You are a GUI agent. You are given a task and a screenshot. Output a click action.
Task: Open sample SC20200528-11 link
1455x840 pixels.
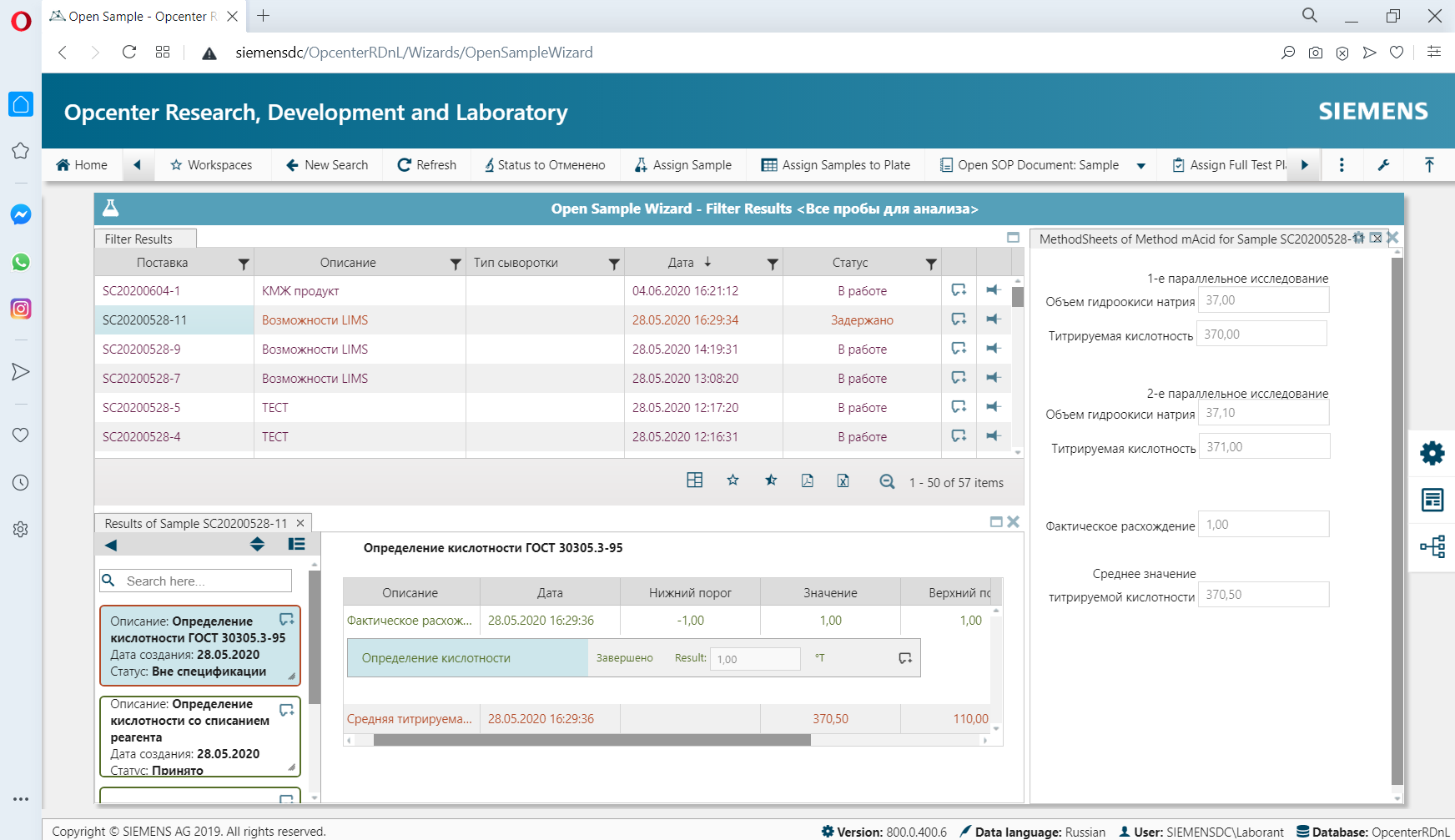click(x=144, y=320)
